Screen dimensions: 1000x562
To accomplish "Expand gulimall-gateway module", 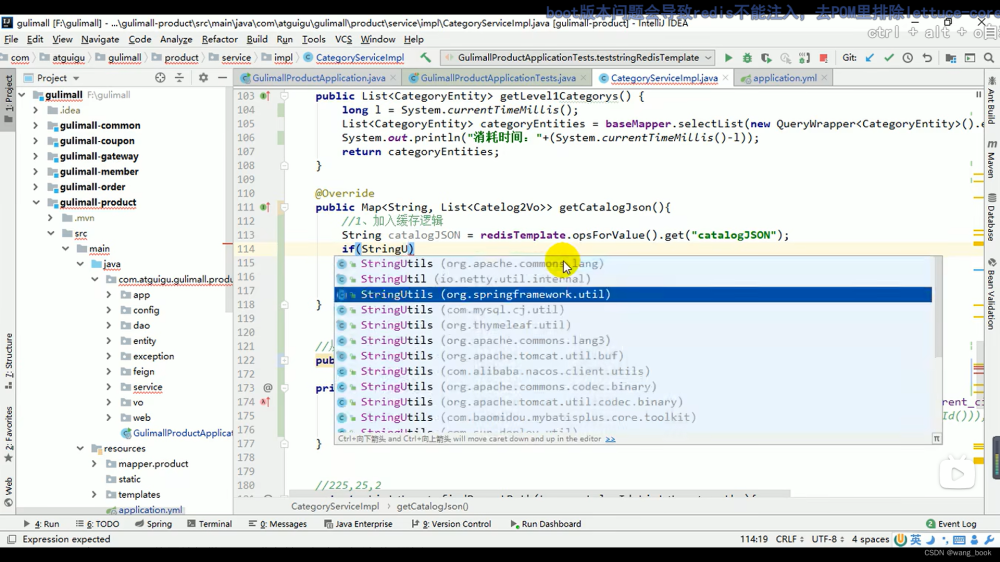I will tap(36, 156).
